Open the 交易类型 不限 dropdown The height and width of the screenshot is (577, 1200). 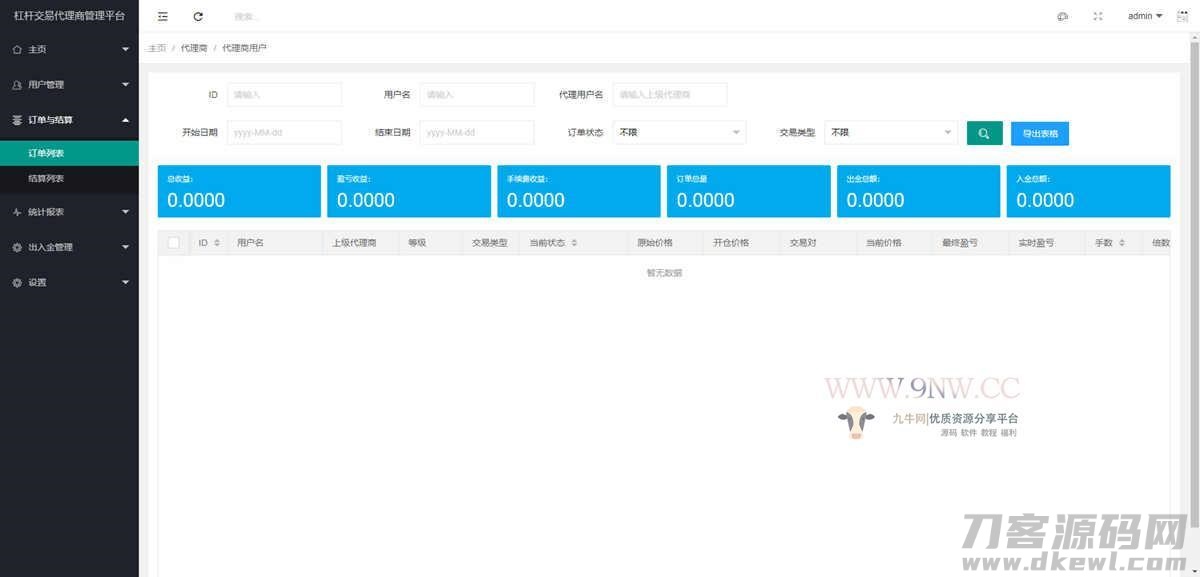890,132
